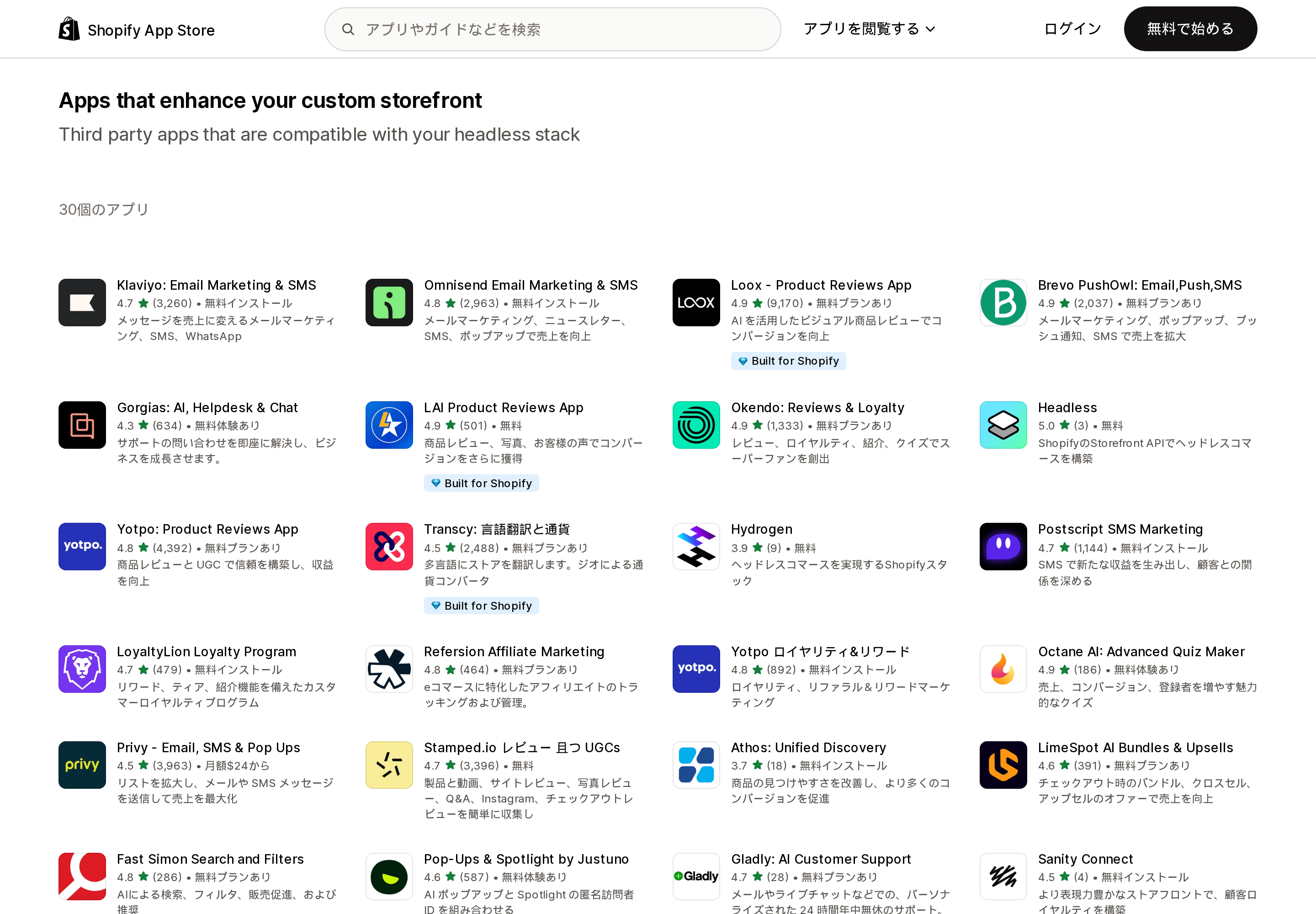Click the Shopify App Store title text
Screen dimensions: 1316x914
(x=151, y=30)
